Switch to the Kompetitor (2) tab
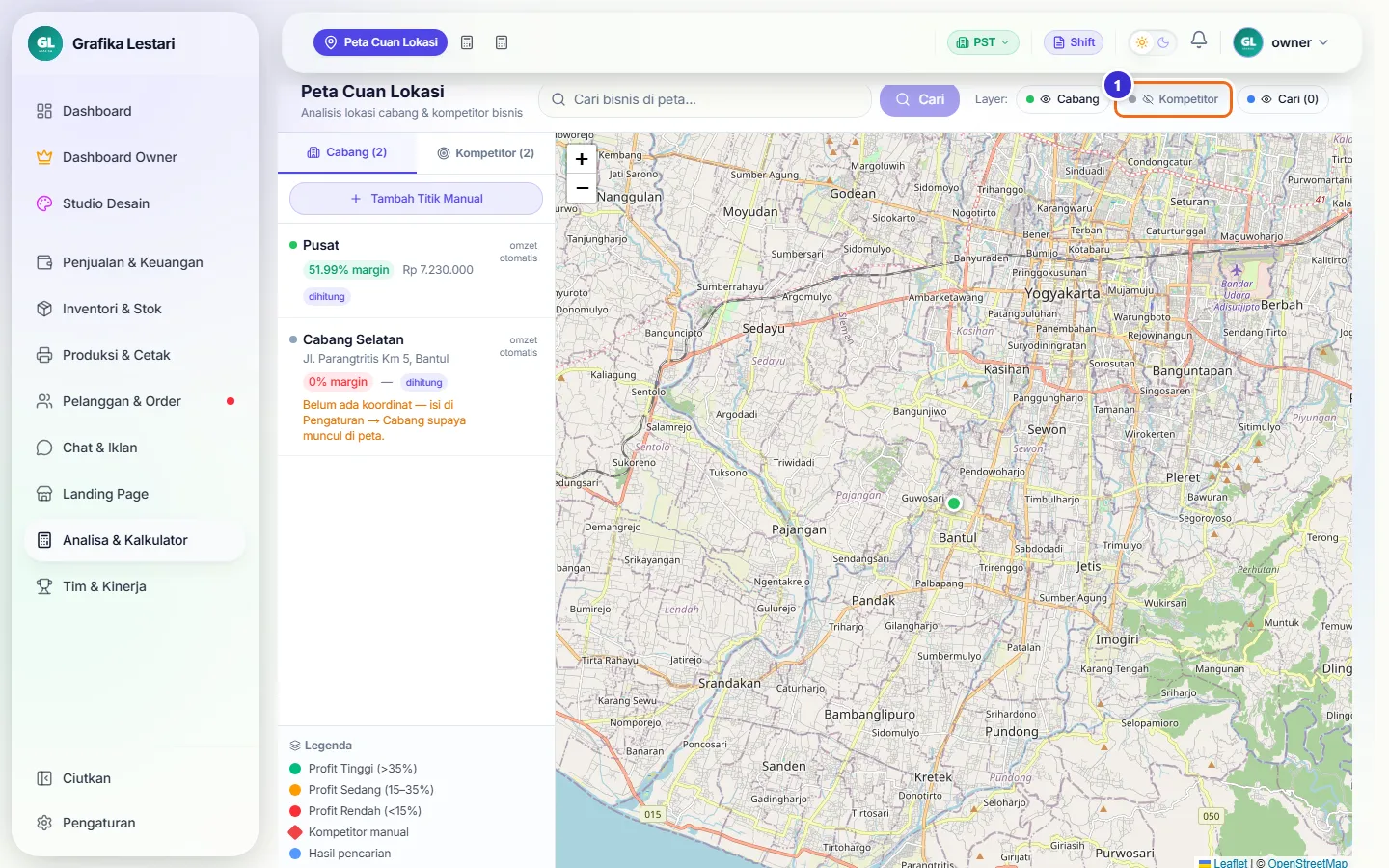 [x=485, y=152]
